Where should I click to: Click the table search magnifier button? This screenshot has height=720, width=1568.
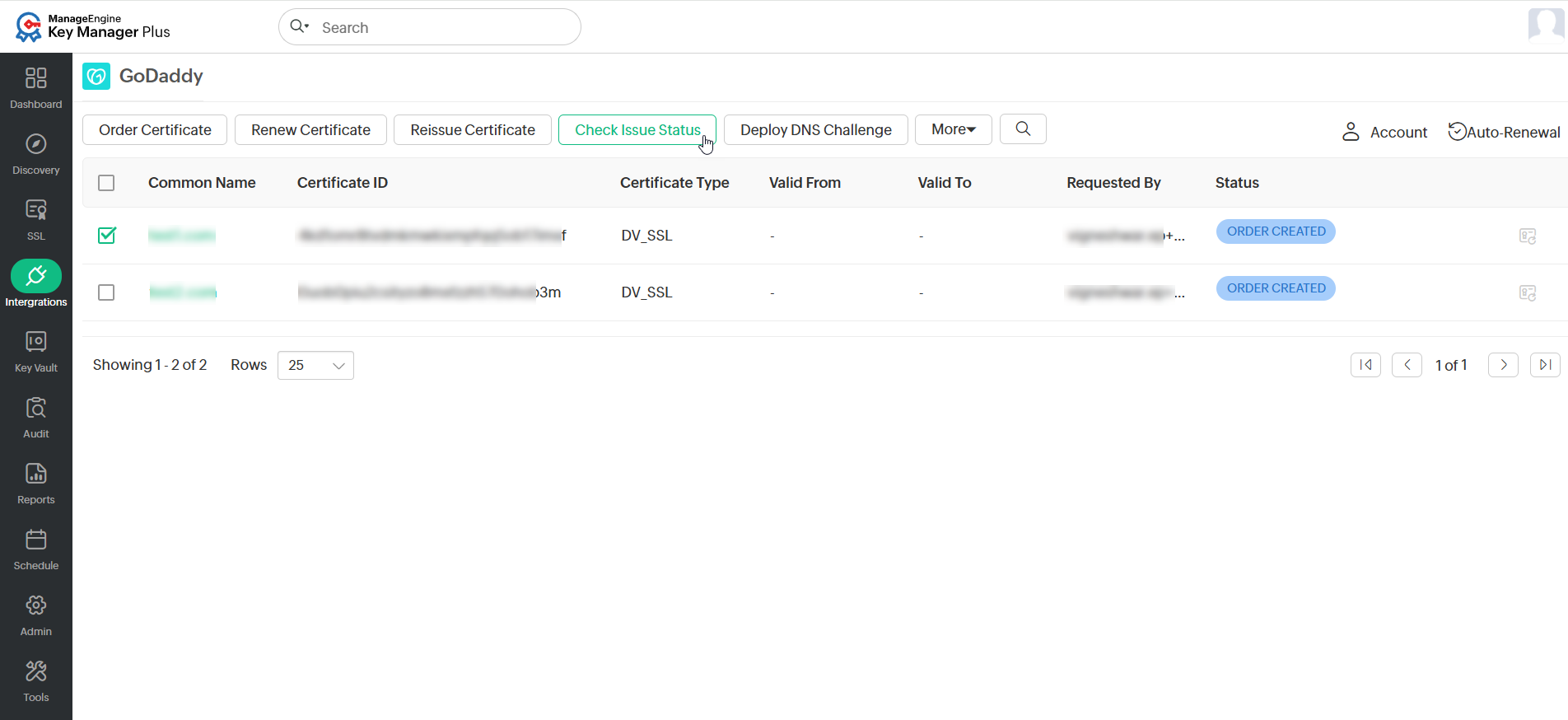(x=1023, y=129)
